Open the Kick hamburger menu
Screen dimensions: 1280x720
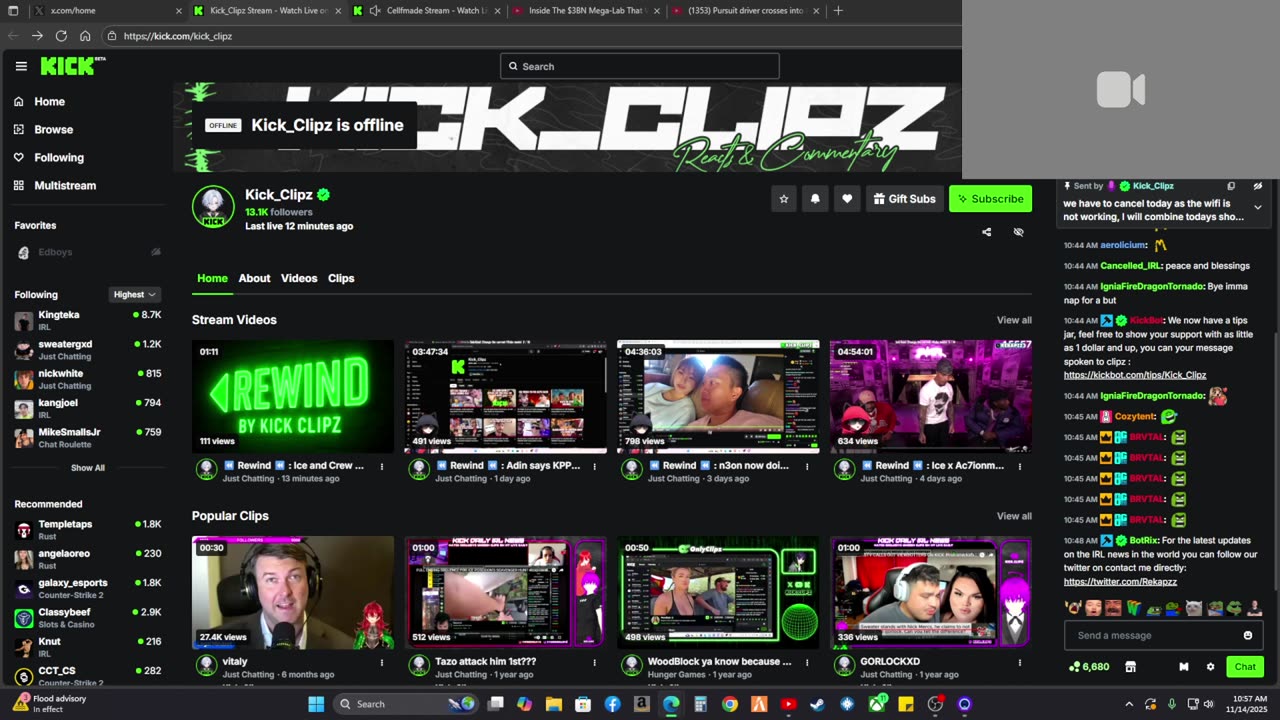(21, 66)
